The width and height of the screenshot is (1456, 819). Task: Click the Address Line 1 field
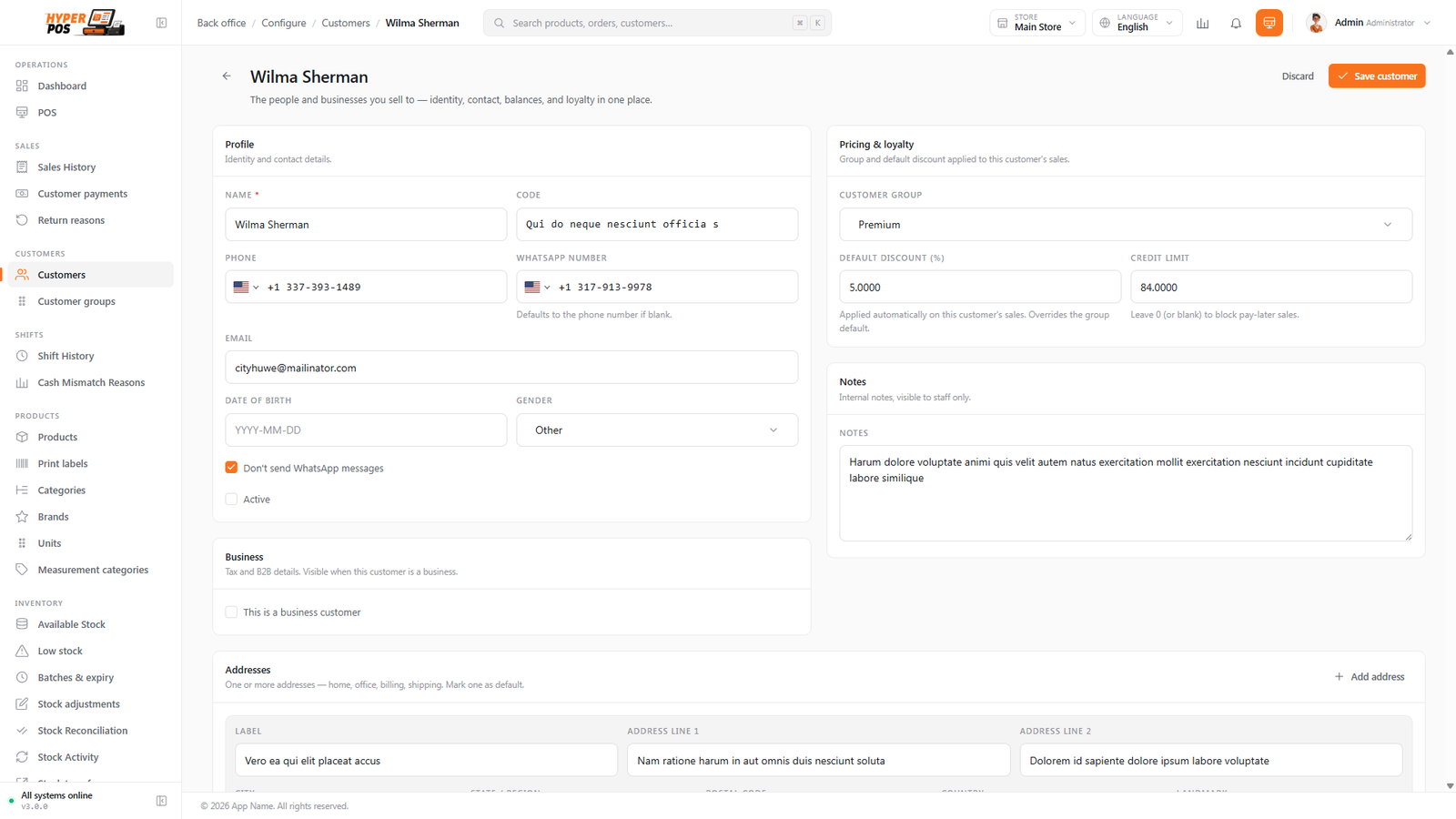tap(818, 761)
